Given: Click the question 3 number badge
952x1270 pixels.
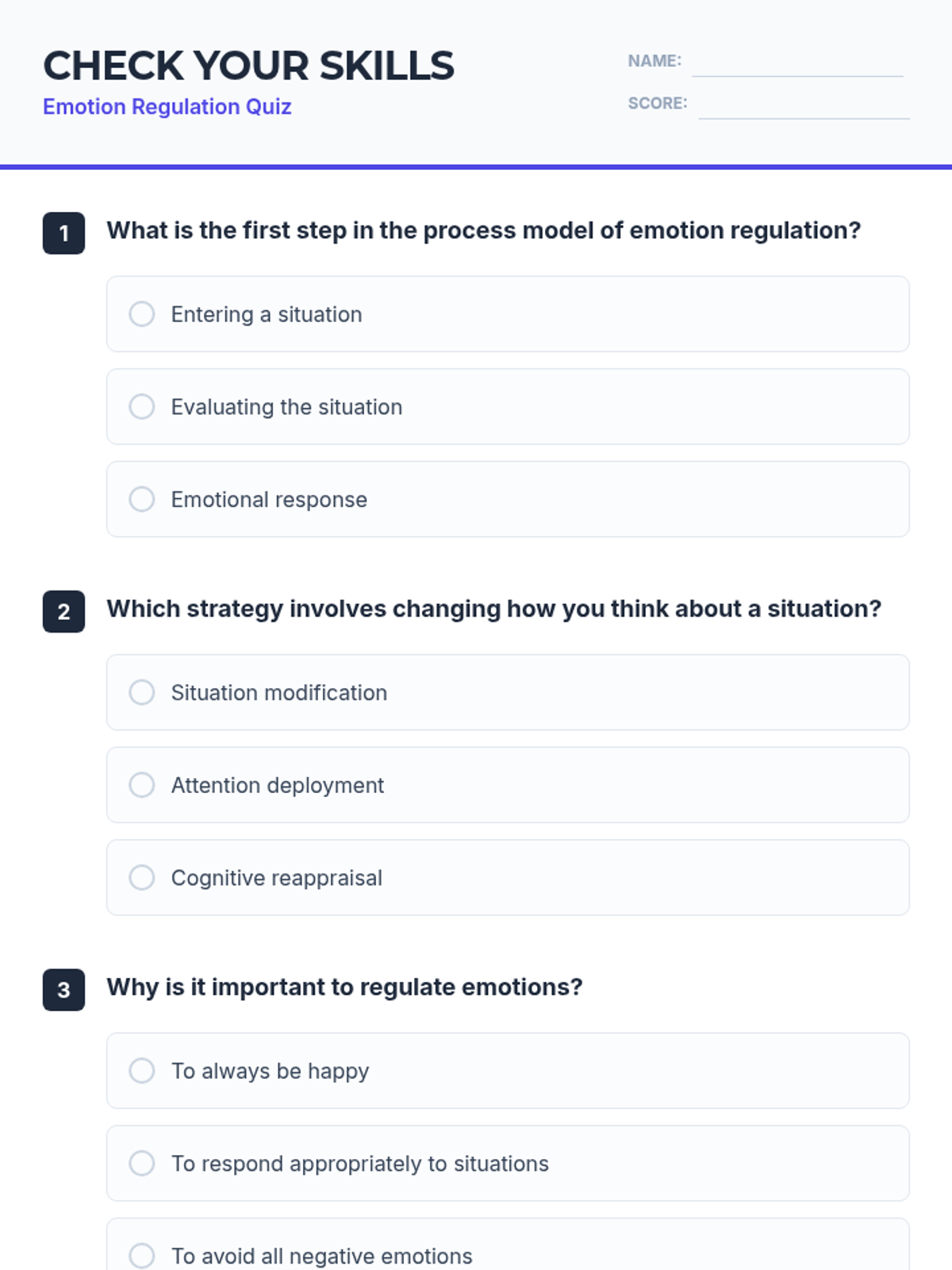Looking at the screenshot, I should 63,990.
